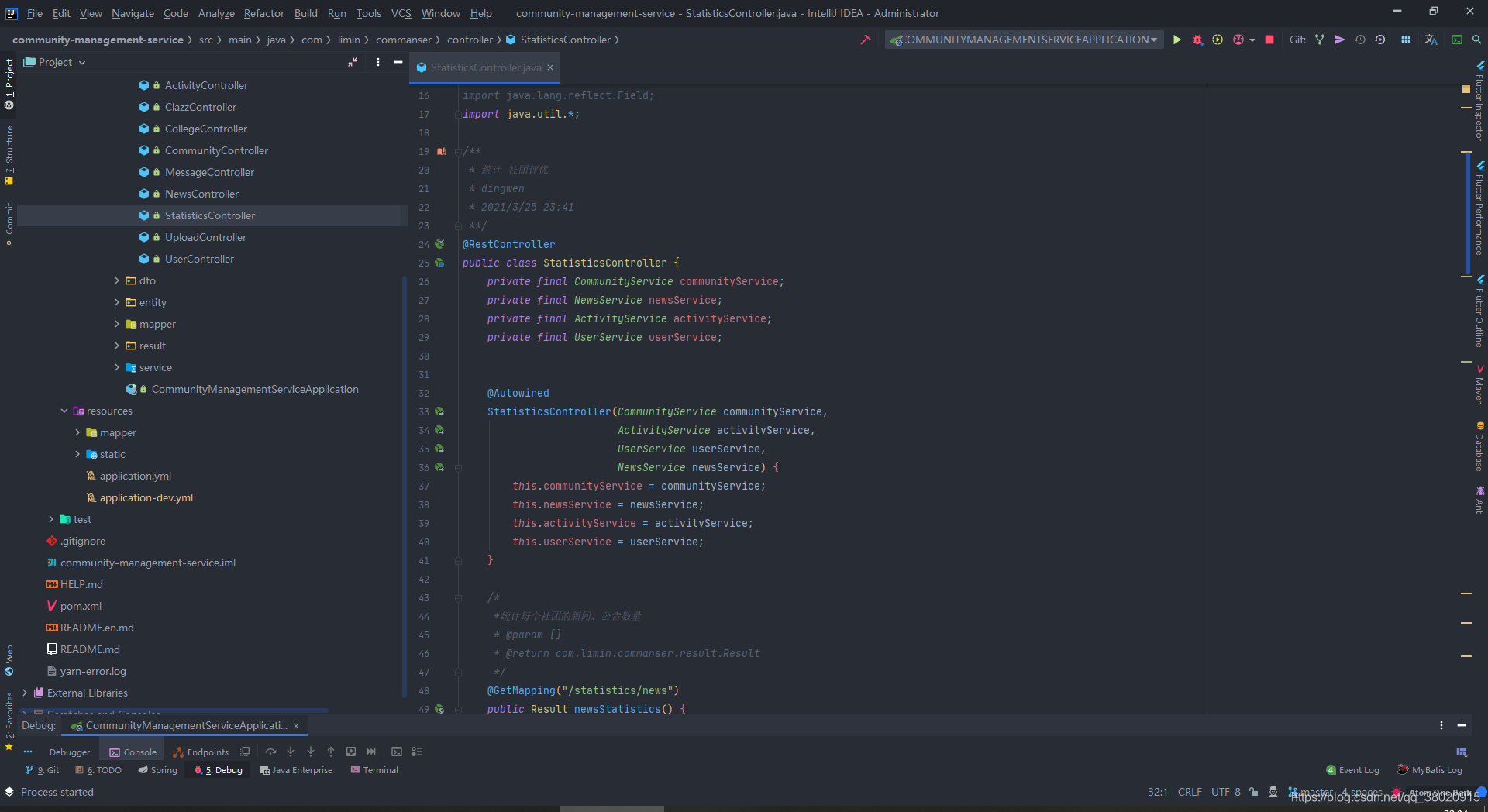
Task: Open Java Enterprise tool window
Action: point(296,770)
